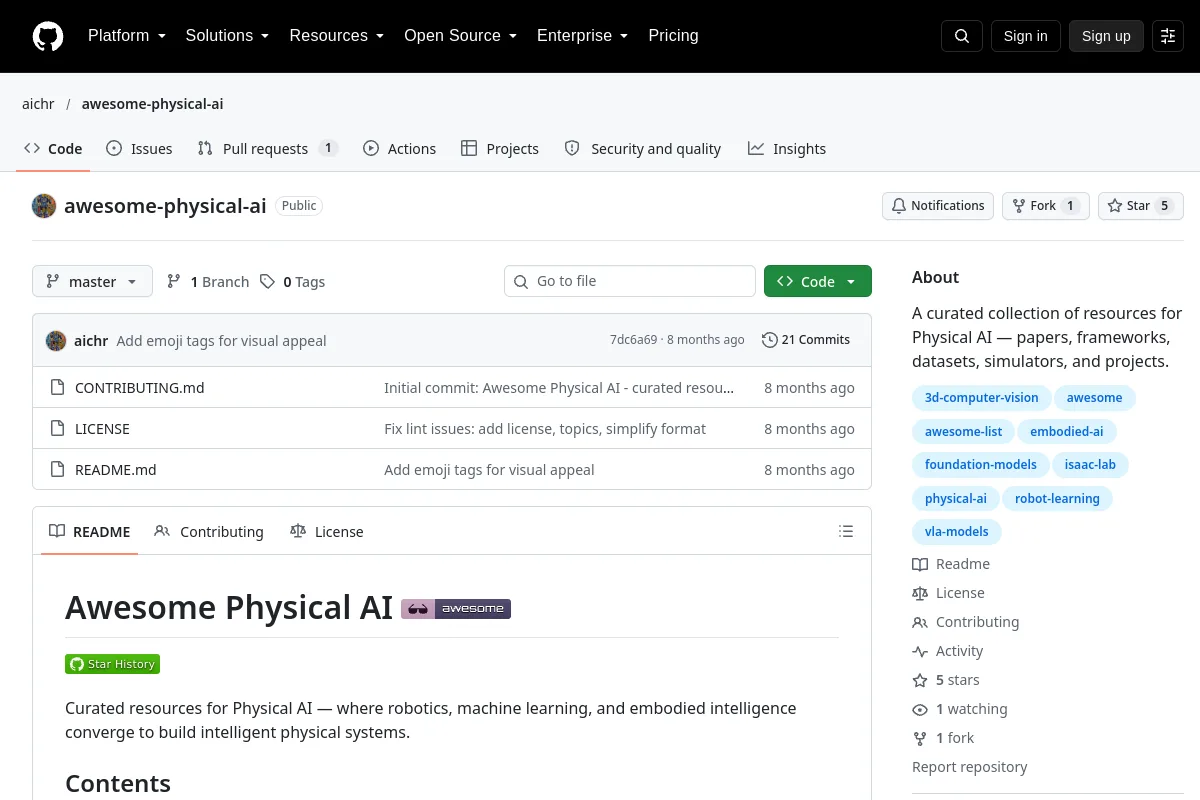Open the Fix lint issues commit message
The width and height of the screenshot is (1200, 800).
(x=545, y=429)
